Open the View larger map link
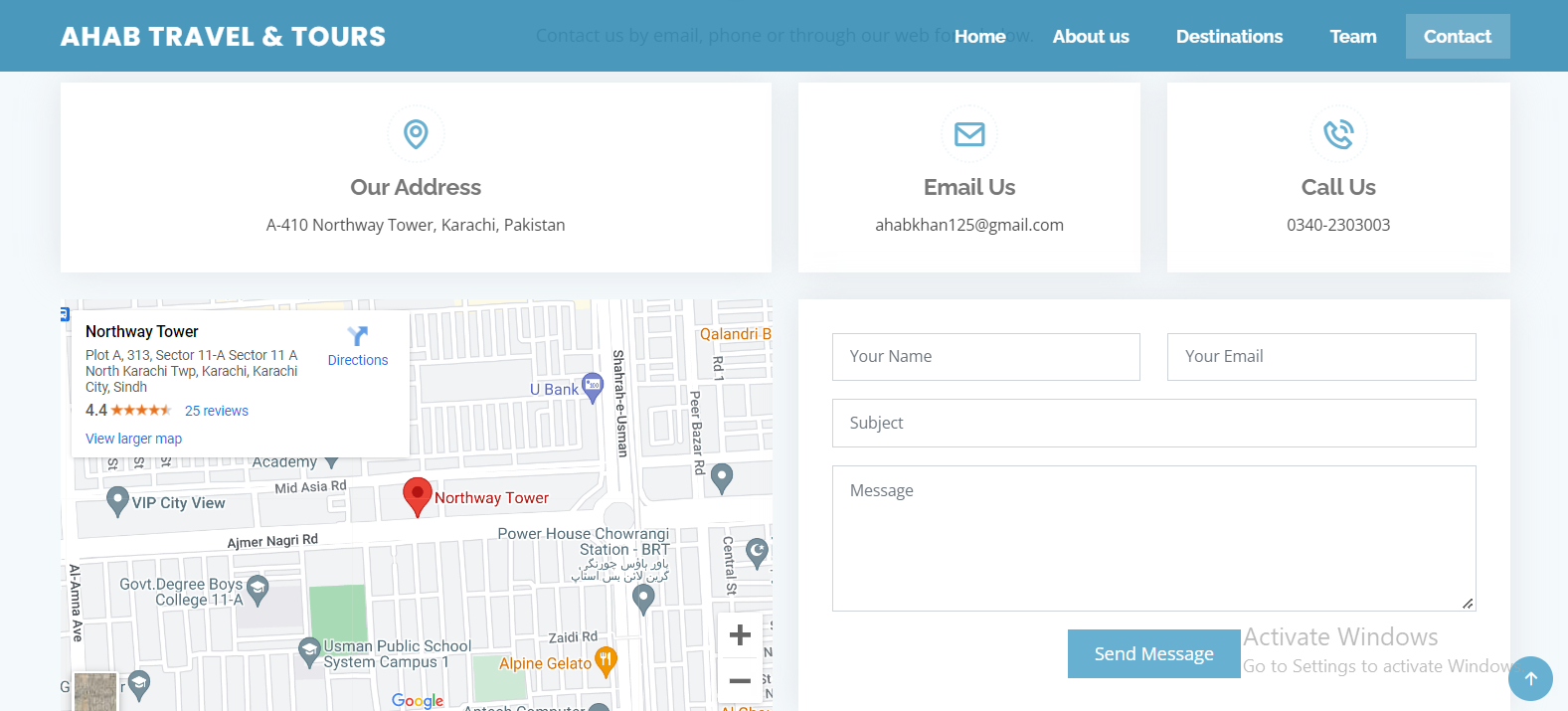Image resolution: width=1568 pixels, height=711 pixels. coord(133,439)
